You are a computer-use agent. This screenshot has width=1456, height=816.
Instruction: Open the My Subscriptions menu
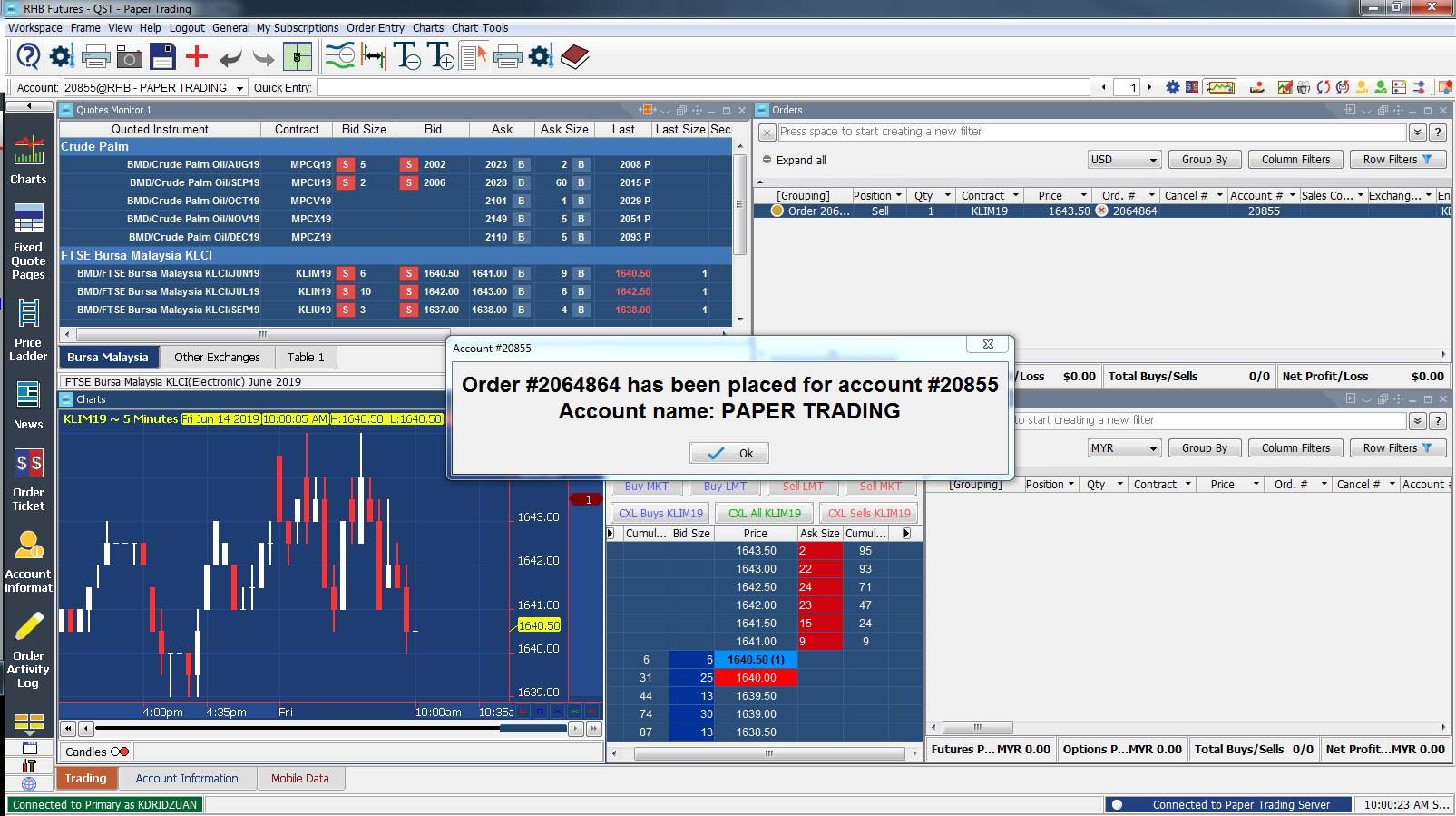coord(298,27)
